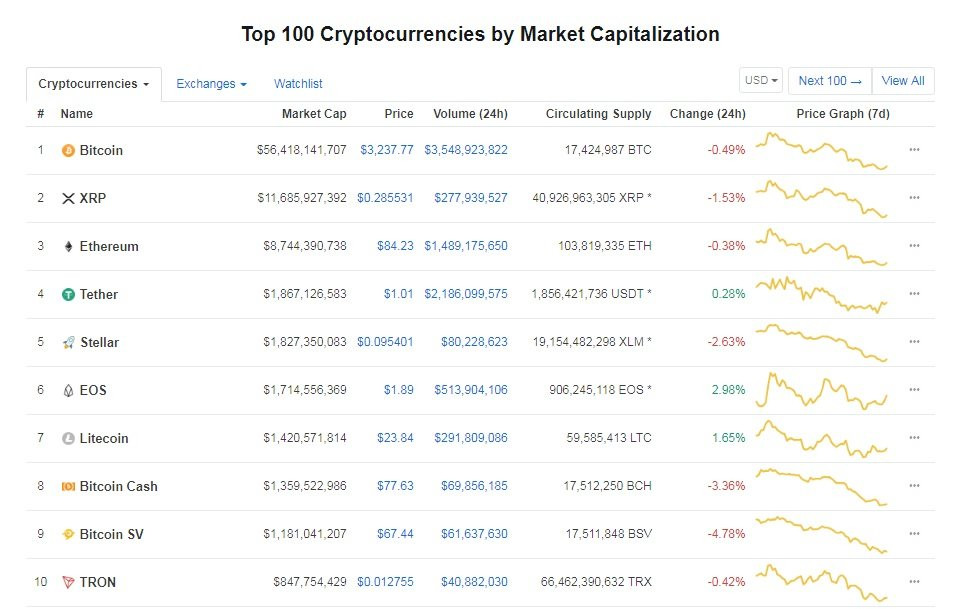The image size is (969, 609).
Task: Click the XRP logo icon
Action: (x=68, y=199)
